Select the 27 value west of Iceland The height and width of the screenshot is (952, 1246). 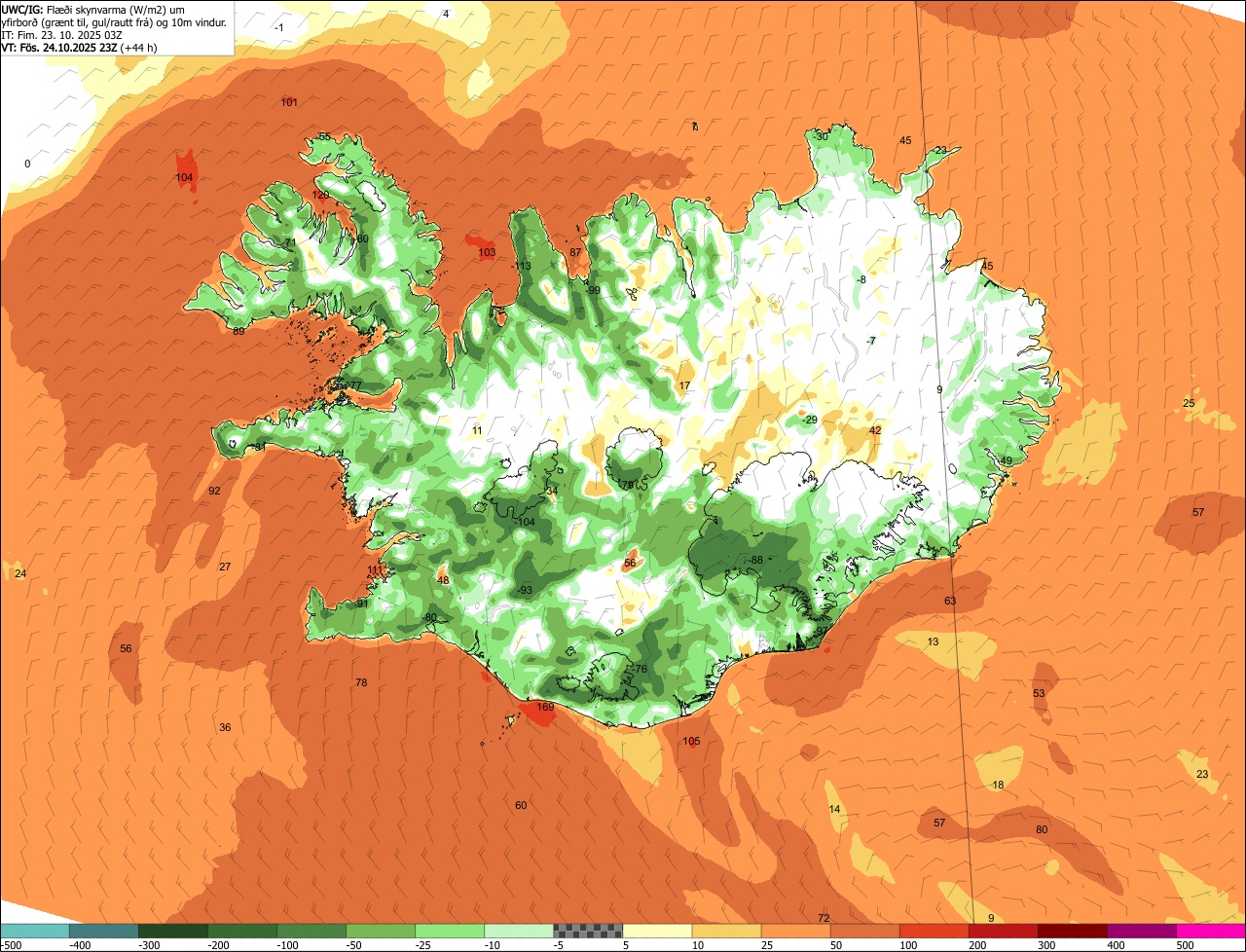[225, 567]
